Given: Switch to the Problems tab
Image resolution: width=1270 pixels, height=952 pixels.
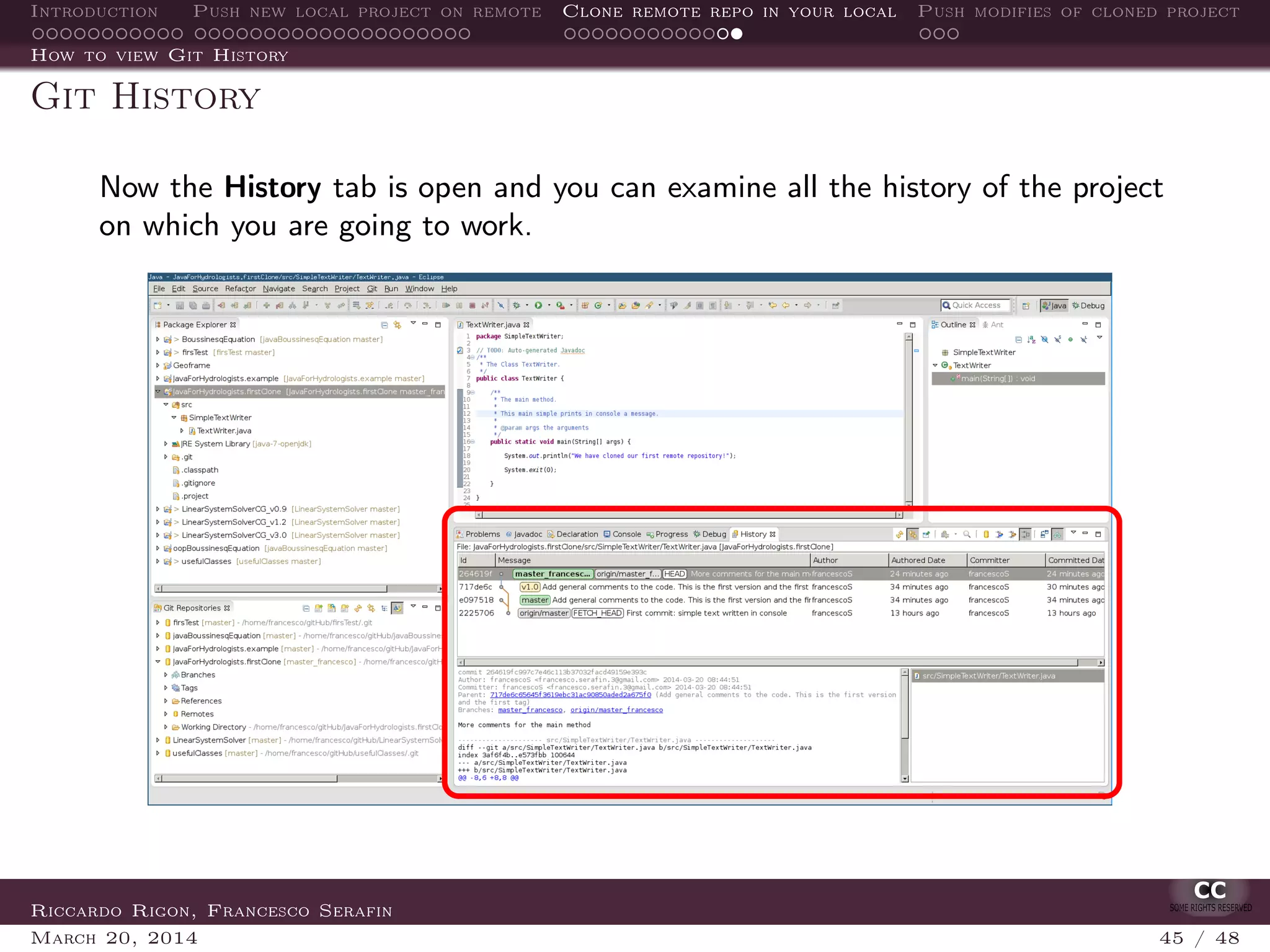Looking at the screenshot, I should pos(478,534).
